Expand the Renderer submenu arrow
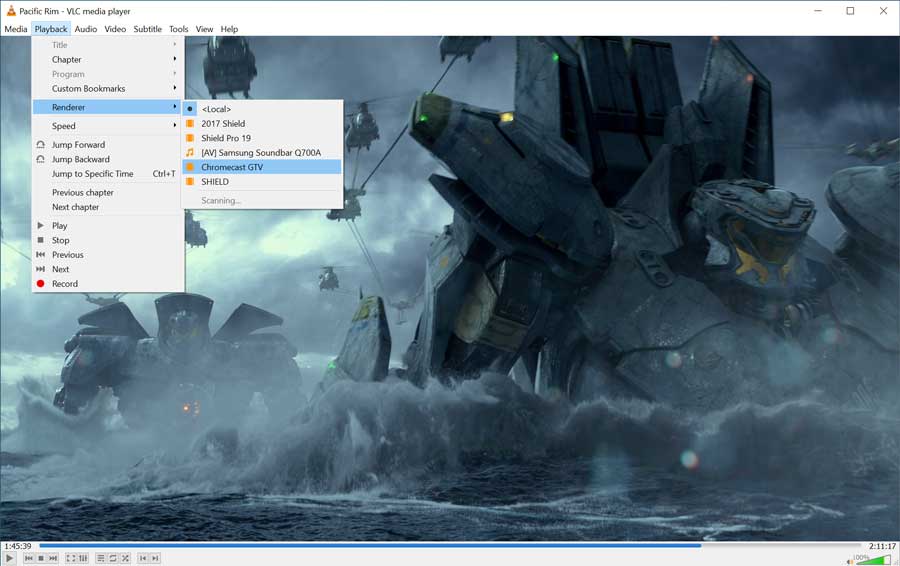Screen dimensions: 900x566 [174, 107]
